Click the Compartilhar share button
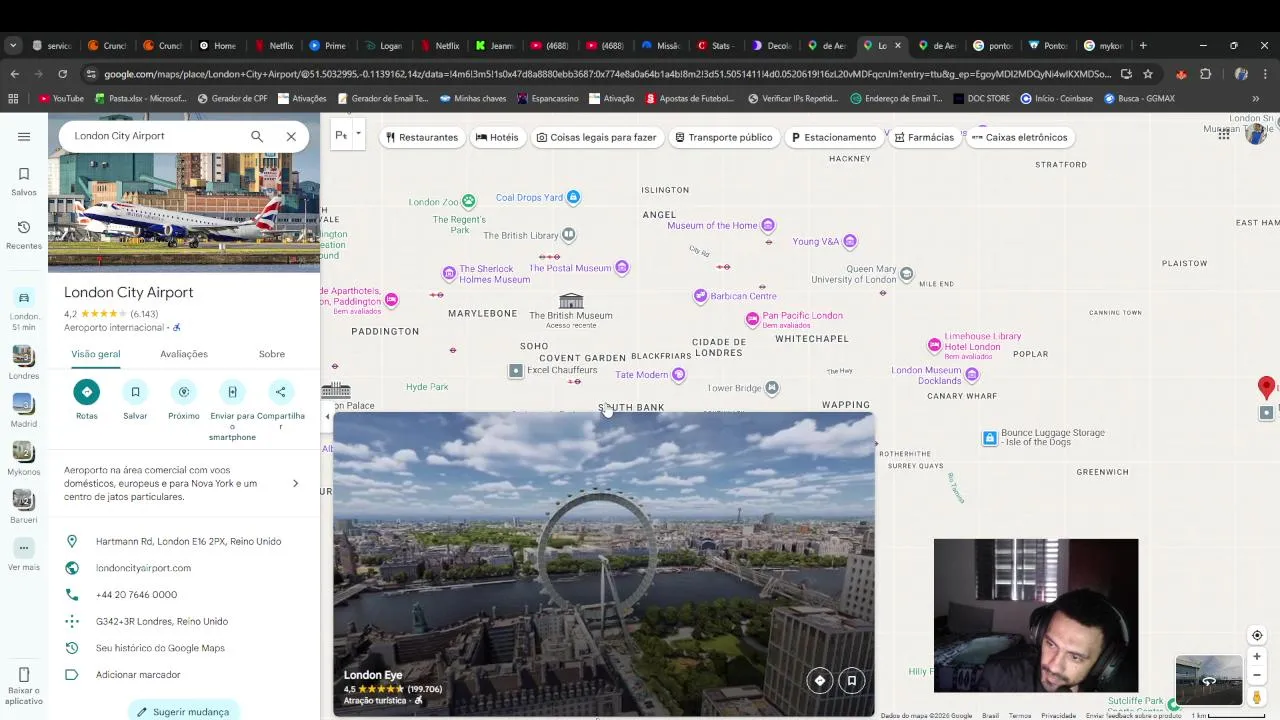 click(280, 392)
